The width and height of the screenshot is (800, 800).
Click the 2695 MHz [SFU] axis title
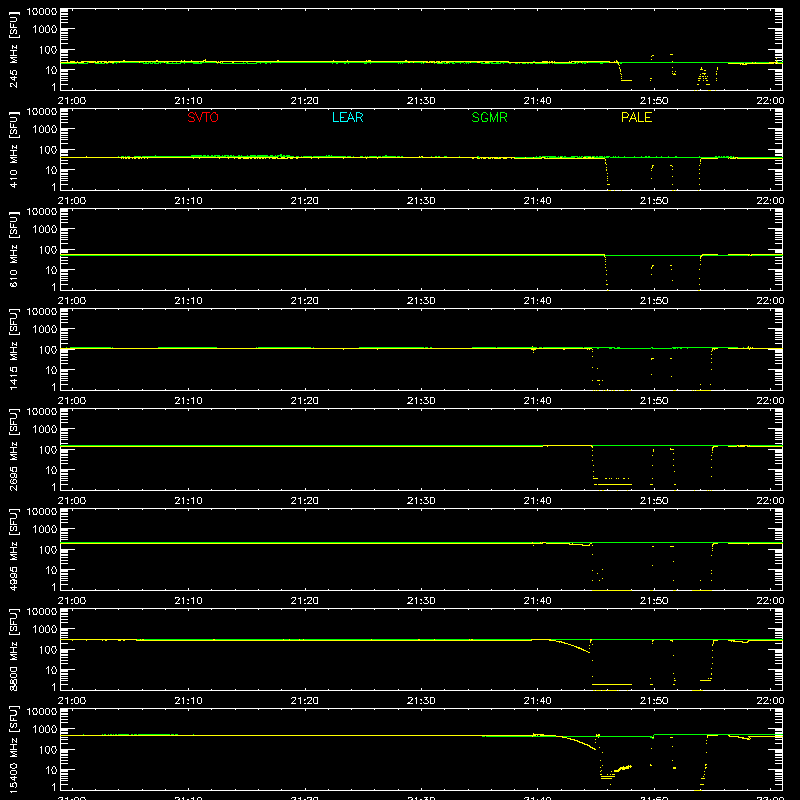14,449
